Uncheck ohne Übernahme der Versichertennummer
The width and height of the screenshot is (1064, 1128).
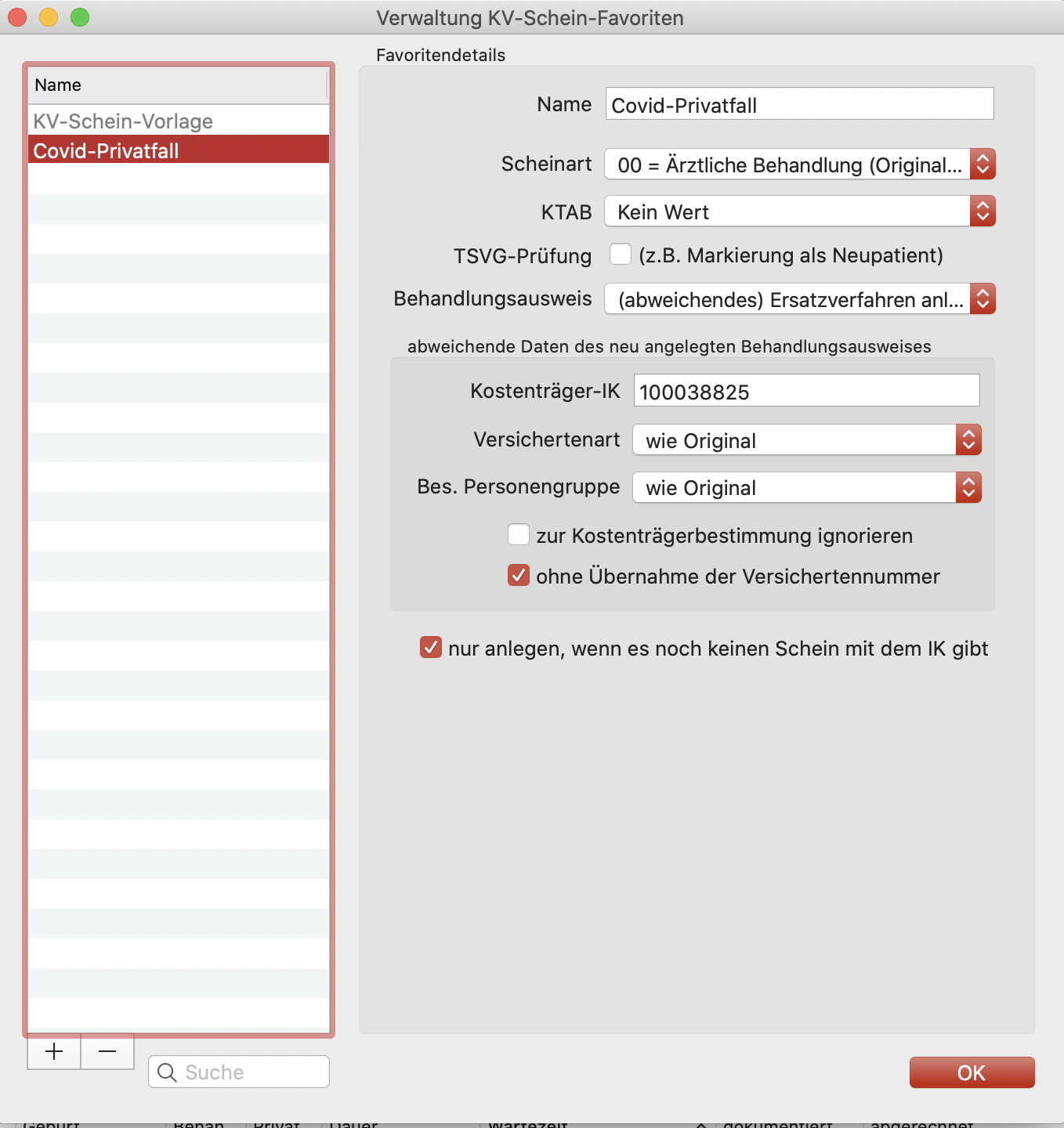[519, 576]
